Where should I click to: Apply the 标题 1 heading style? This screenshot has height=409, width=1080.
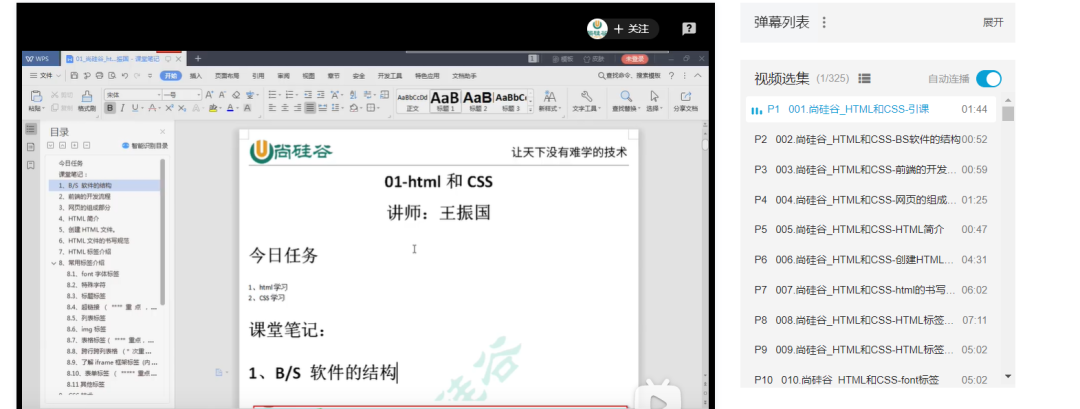tap(445, 101)
